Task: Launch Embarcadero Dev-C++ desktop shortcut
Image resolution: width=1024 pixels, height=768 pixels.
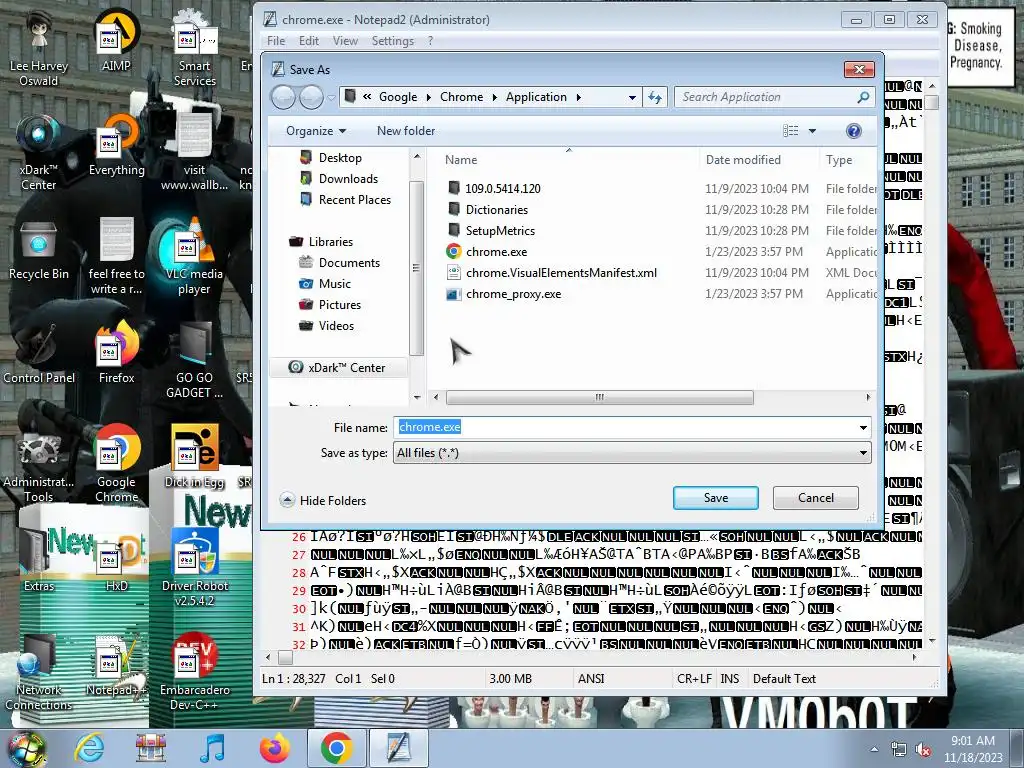Action: (x=194, y=672)
